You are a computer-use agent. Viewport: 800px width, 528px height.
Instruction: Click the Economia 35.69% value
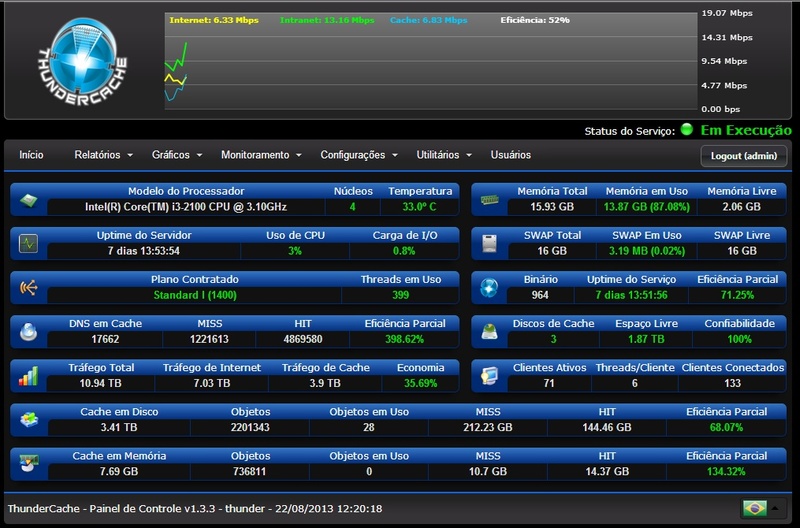(x=420, y=383)
